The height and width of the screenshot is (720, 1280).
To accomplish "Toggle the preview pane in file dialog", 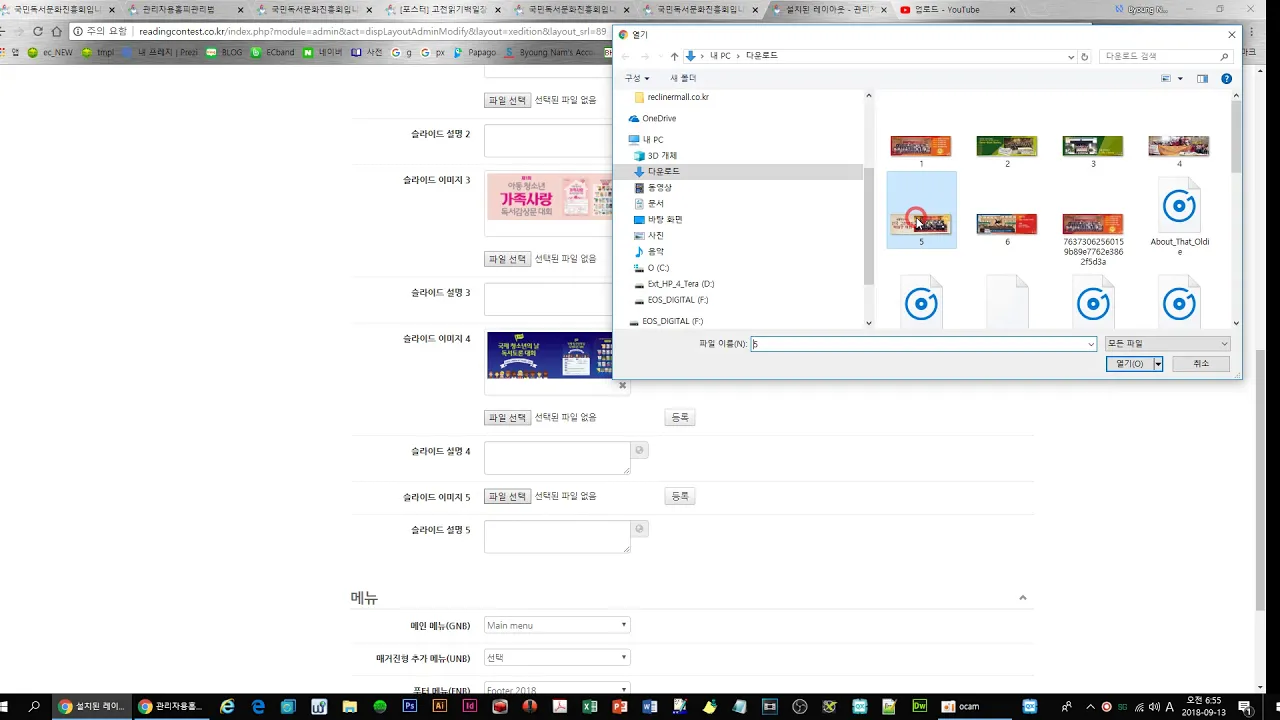I will [x=1202, y=78].
